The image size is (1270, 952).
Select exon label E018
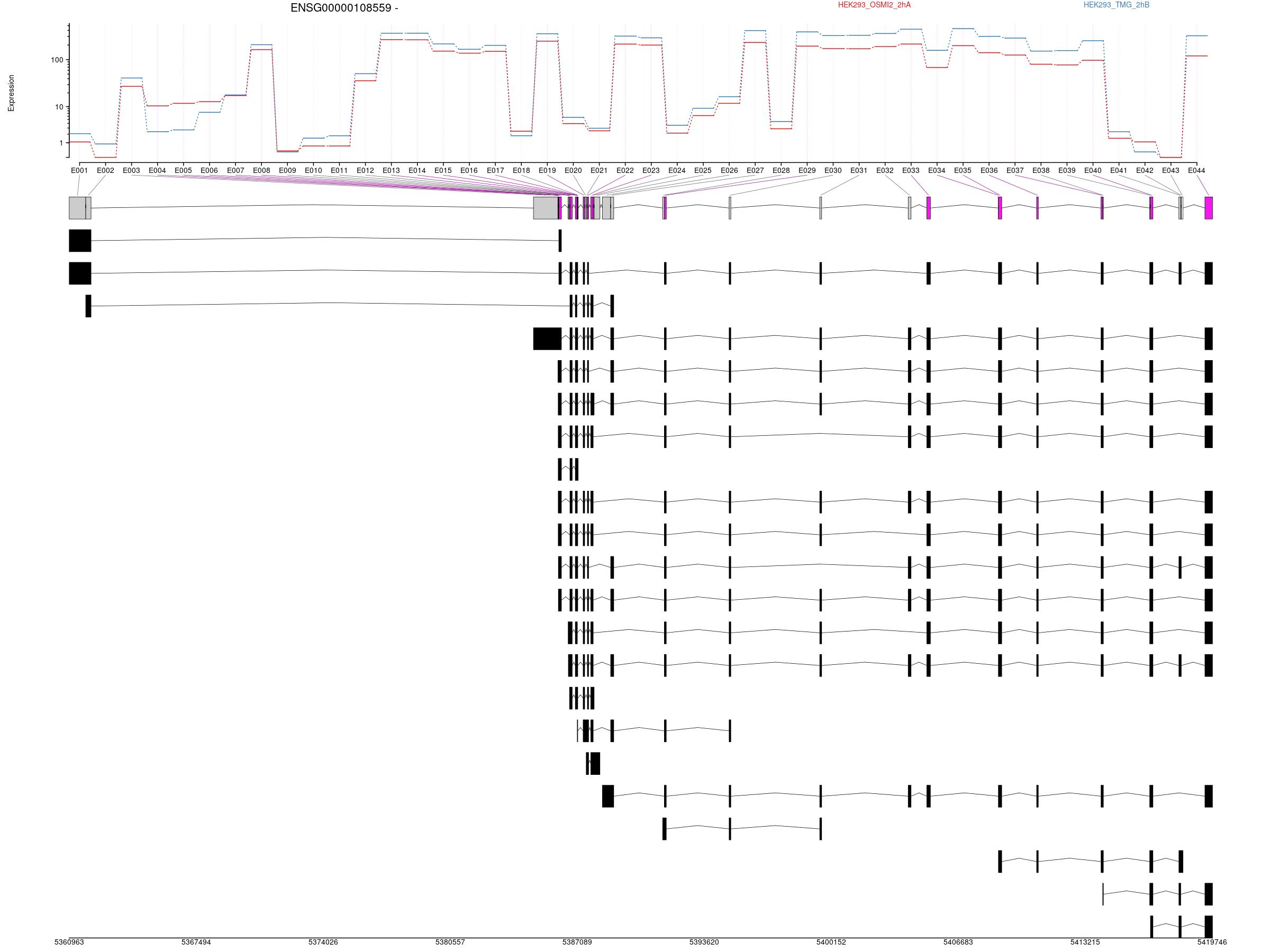coord(521,170)
